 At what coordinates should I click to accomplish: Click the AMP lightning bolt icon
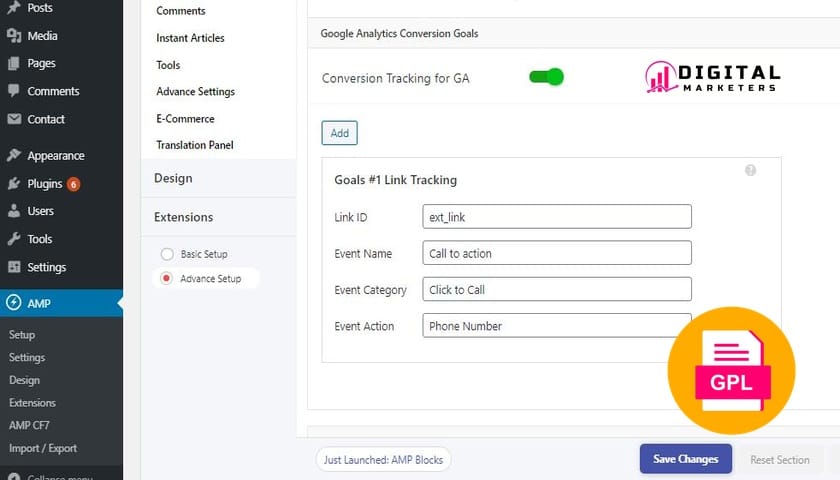(14, 303)
